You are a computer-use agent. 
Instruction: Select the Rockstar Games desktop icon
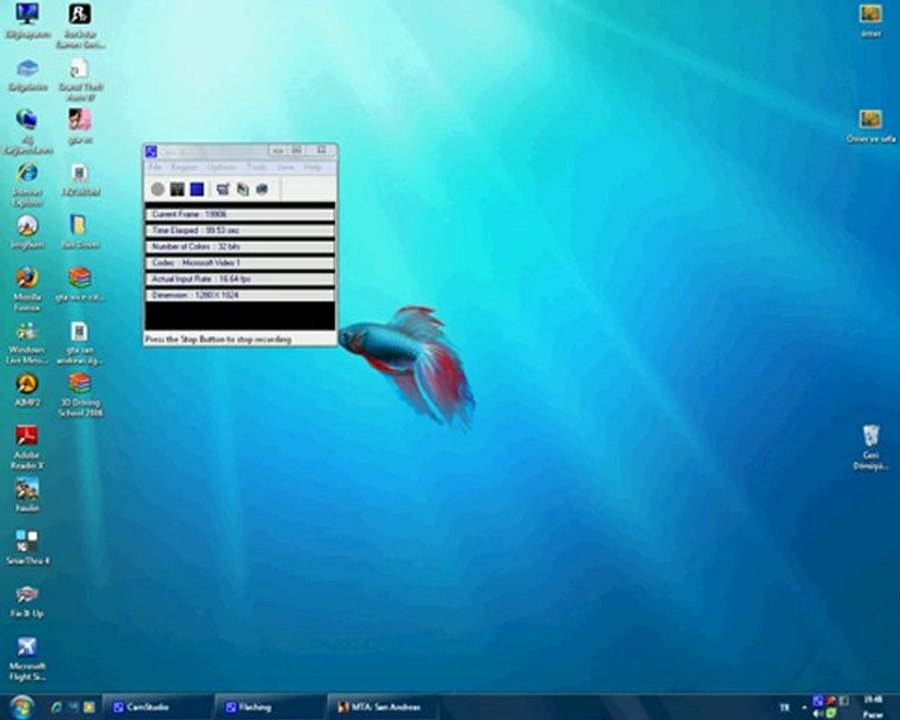(x=80, y=25)
